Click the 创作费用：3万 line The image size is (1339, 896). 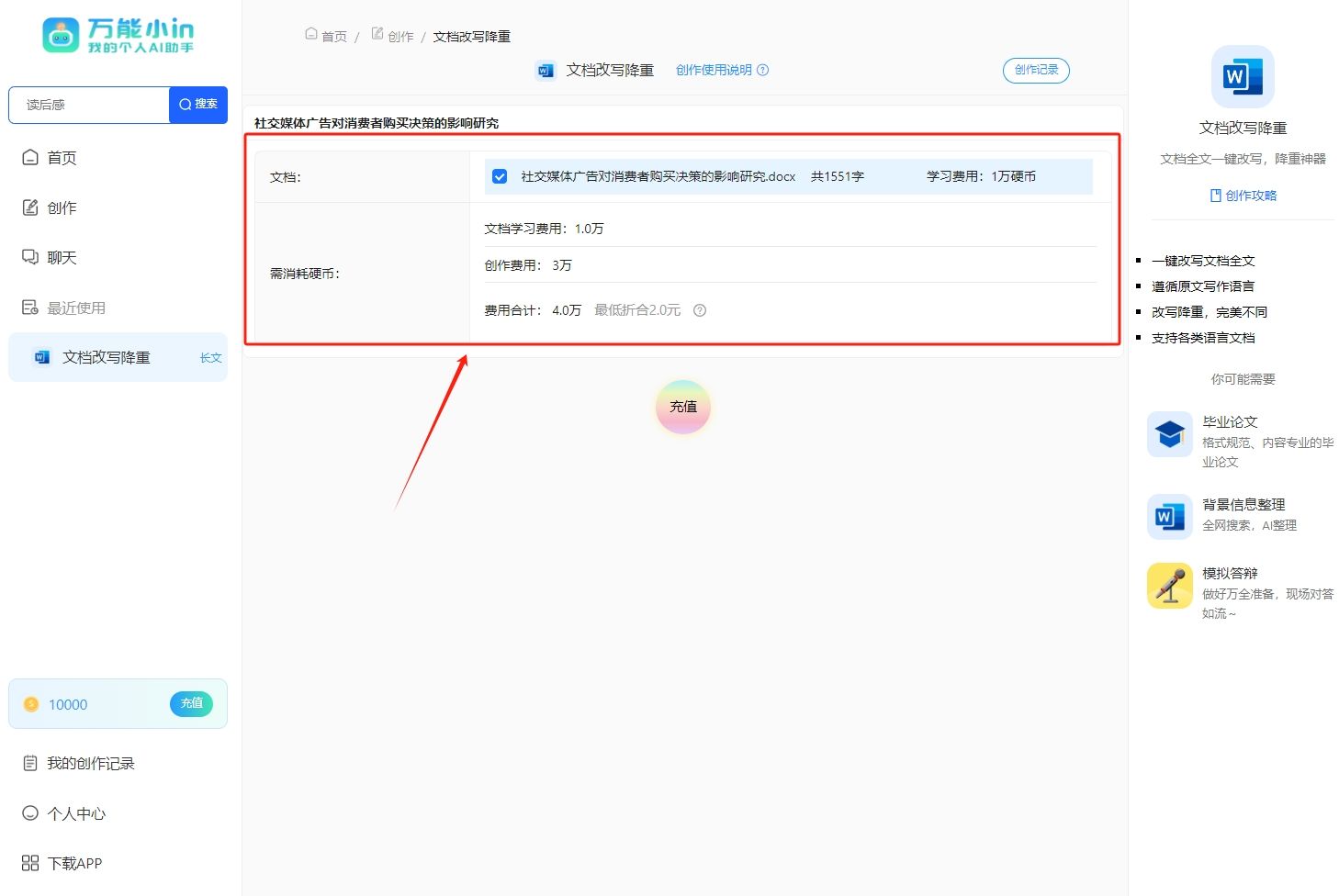point(528,265)
